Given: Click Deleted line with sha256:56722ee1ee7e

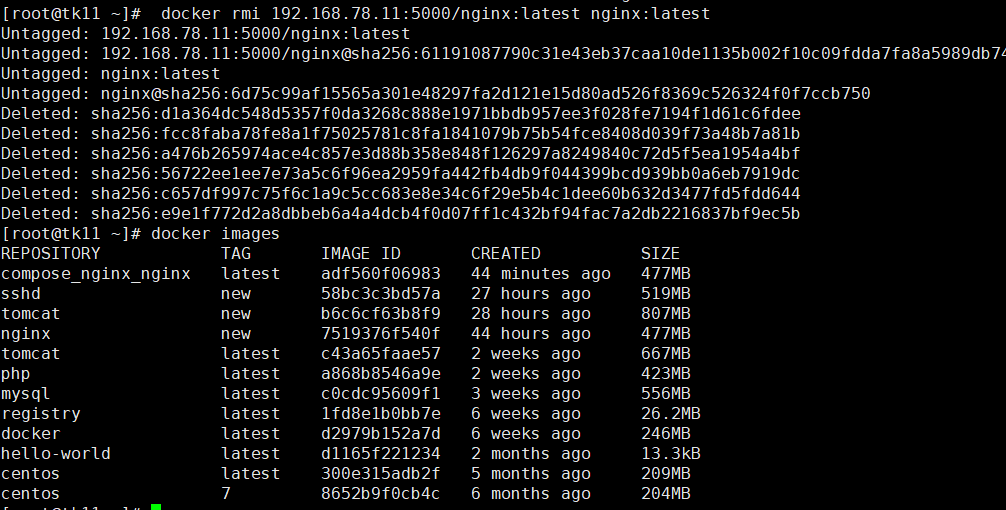Looking at the screenshot, I should click(x=401, y=173).
